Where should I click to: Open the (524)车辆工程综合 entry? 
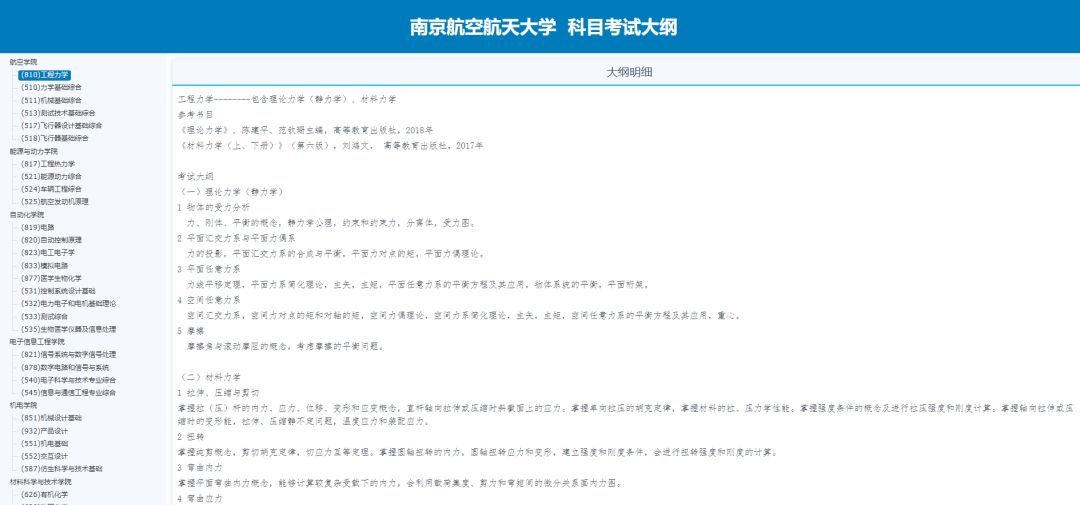click(51, 189)
